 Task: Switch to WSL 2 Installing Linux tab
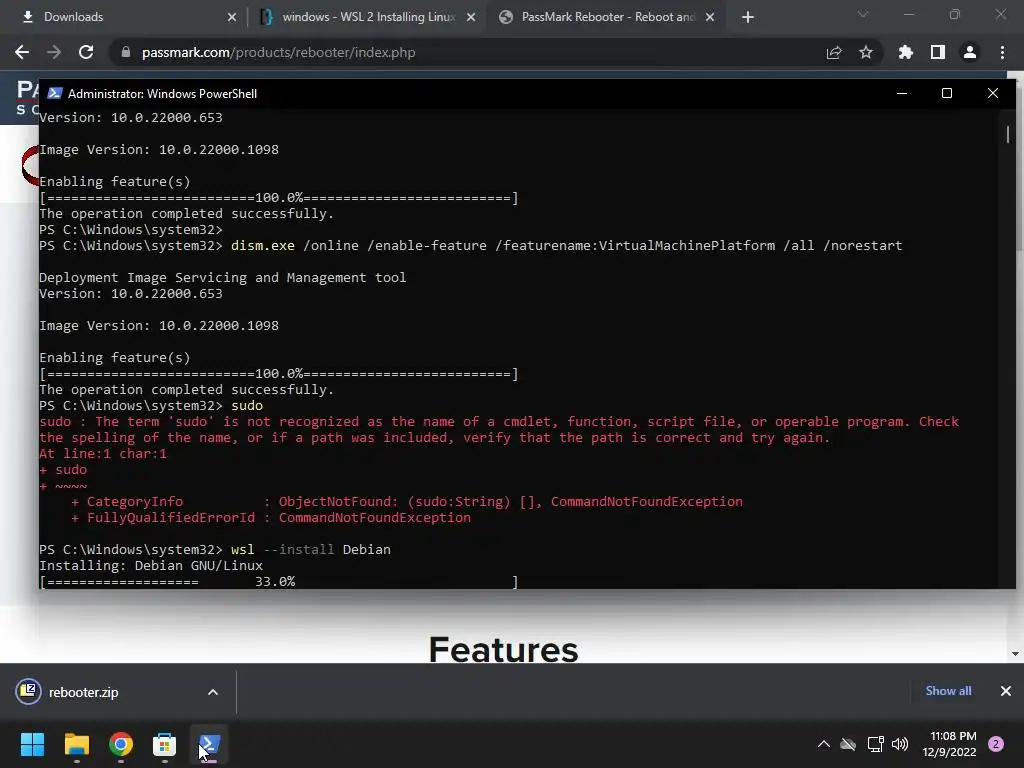coord(366,17)
